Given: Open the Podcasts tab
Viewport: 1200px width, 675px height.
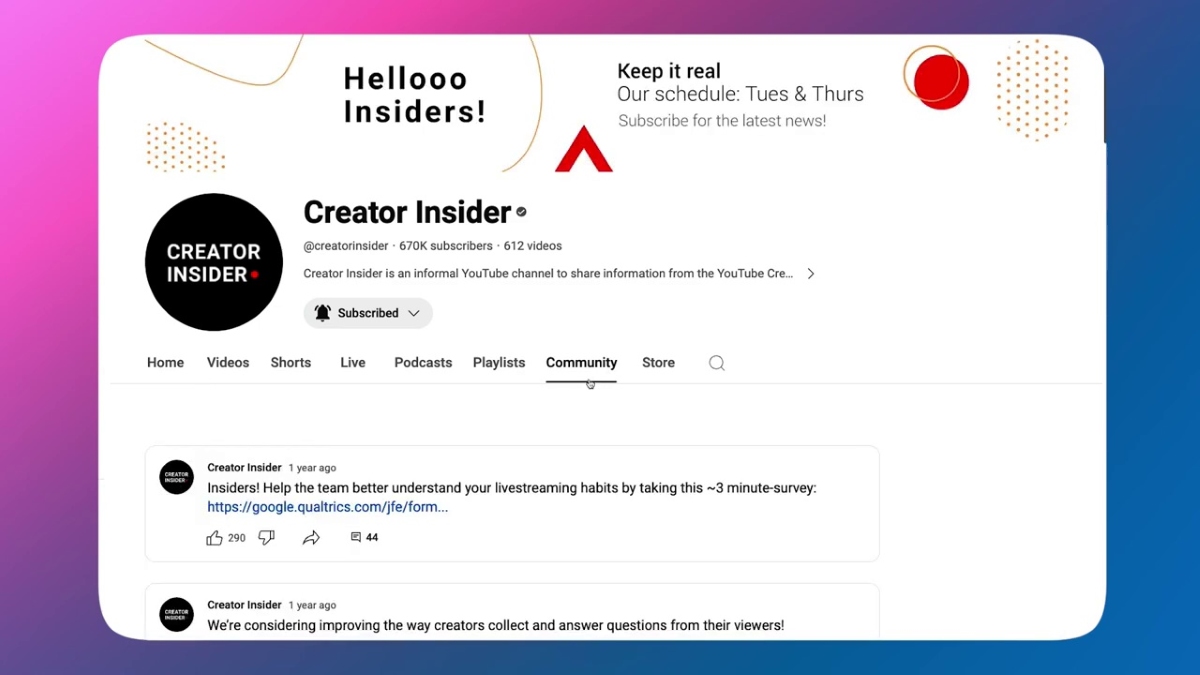Looking at the screenshot, I should click(x=423, y=363).
